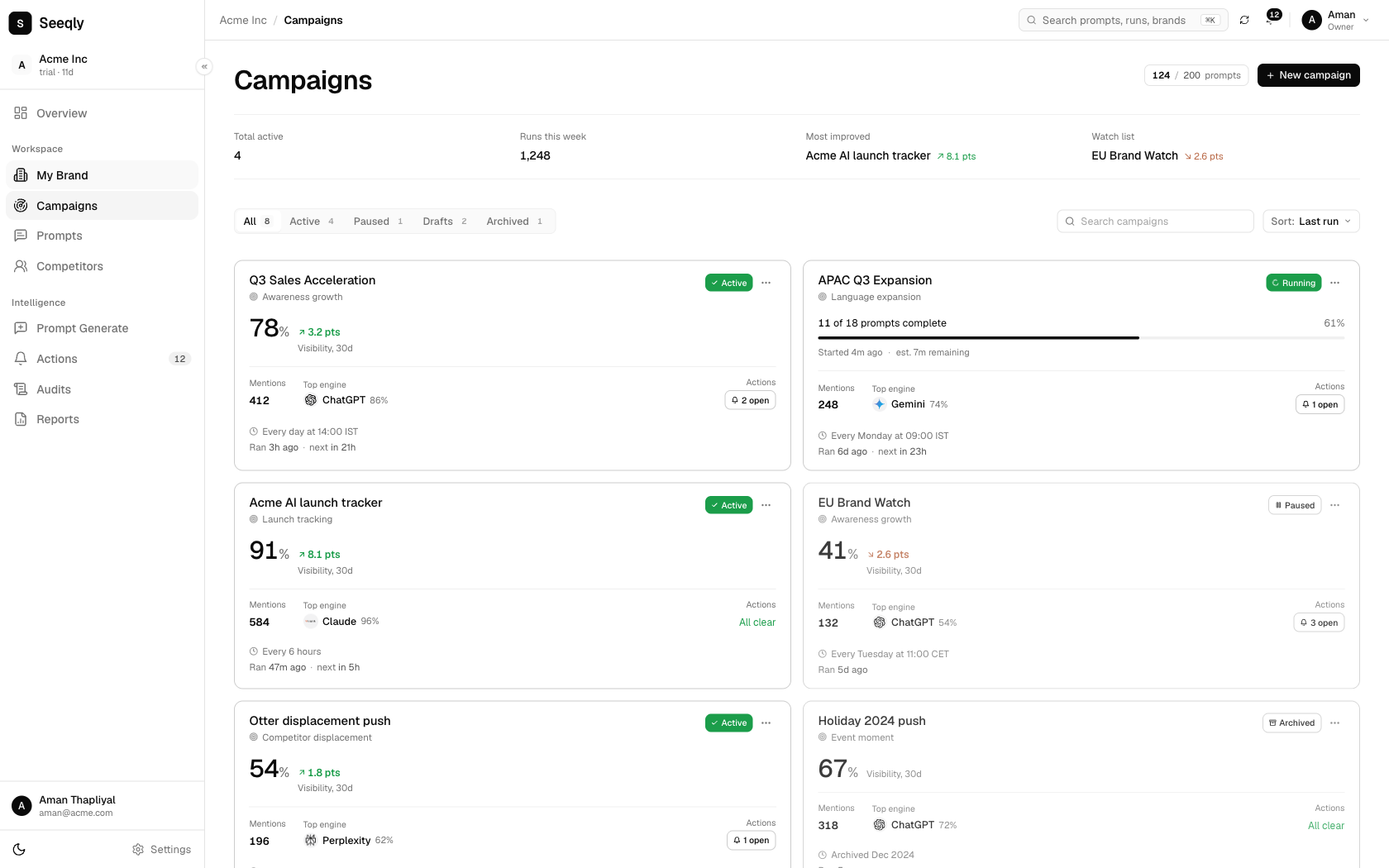Open more options for Holiday 2024 push
The image size is (1389, 868).
(1334, 723)
